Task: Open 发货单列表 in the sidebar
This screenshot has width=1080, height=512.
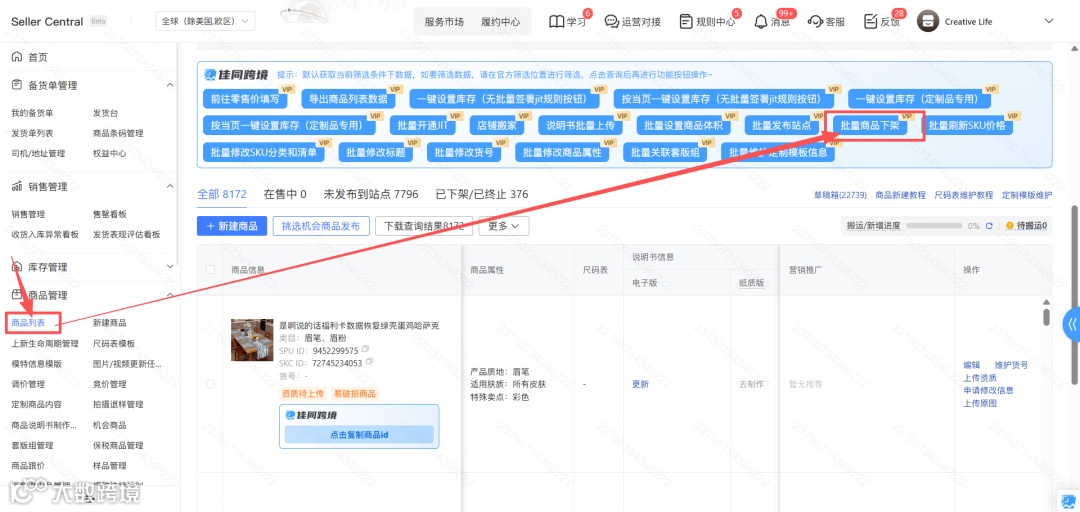Action: click(x=32, y=133)
